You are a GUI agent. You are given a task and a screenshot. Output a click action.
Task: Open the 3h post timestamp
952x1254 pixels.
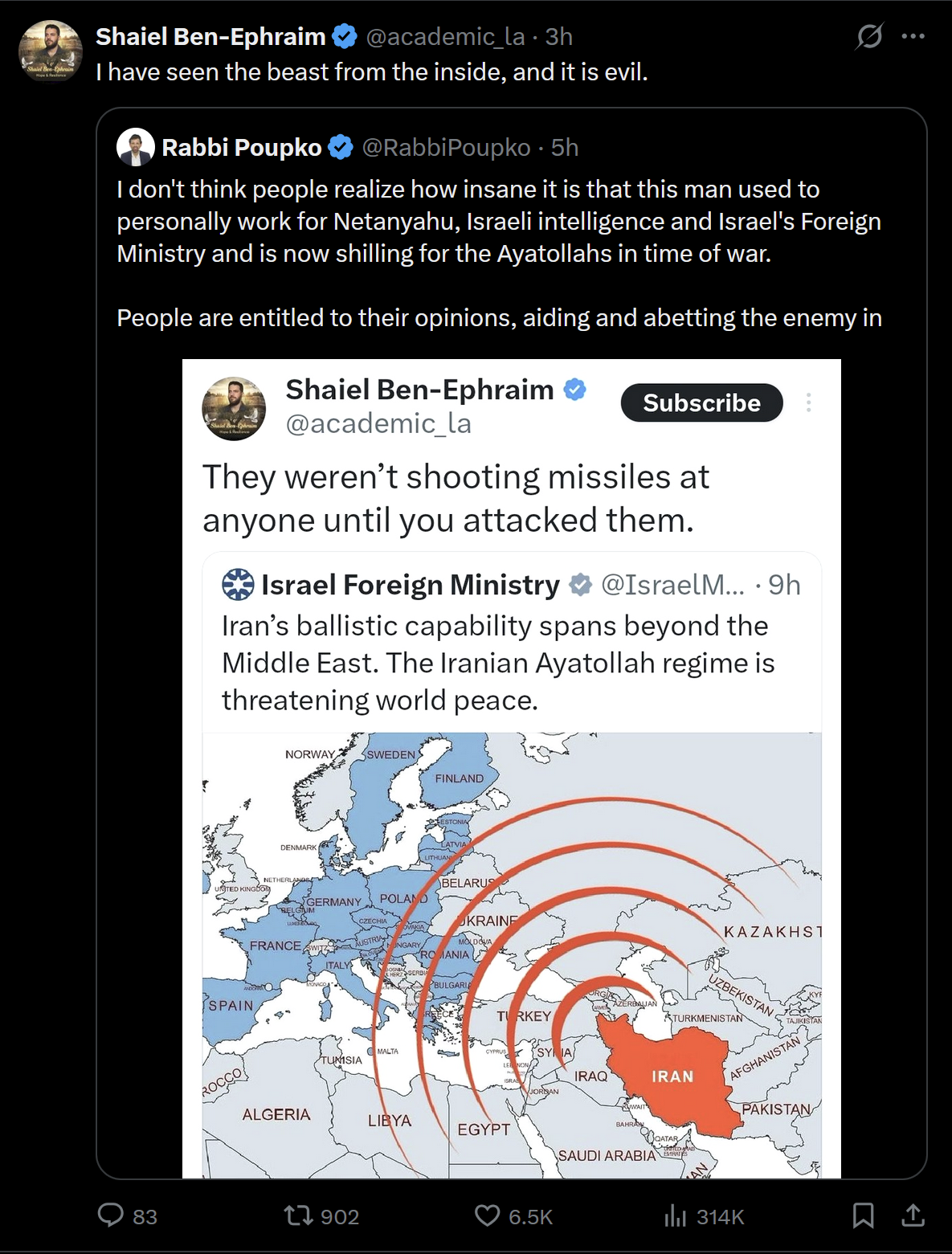559,36
